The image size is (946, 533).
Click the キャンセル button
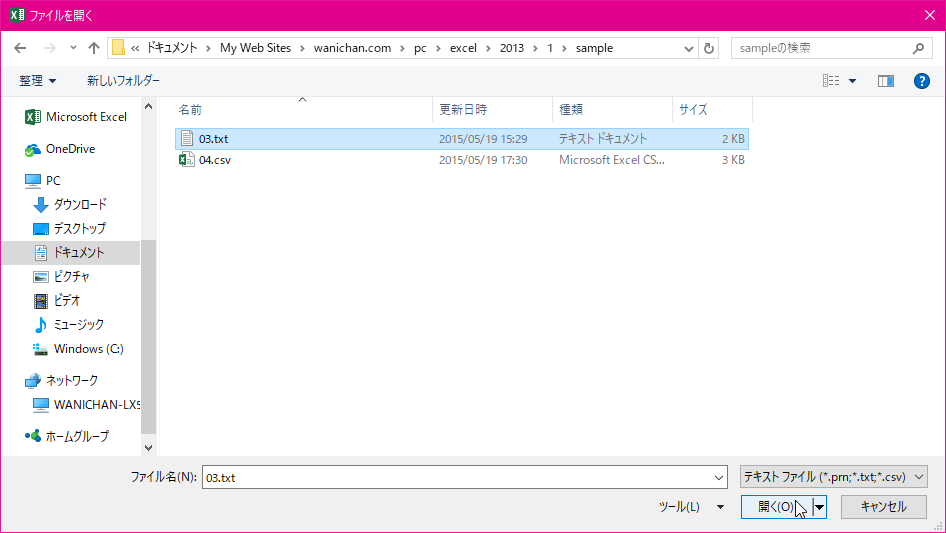[x=884, y=507]
